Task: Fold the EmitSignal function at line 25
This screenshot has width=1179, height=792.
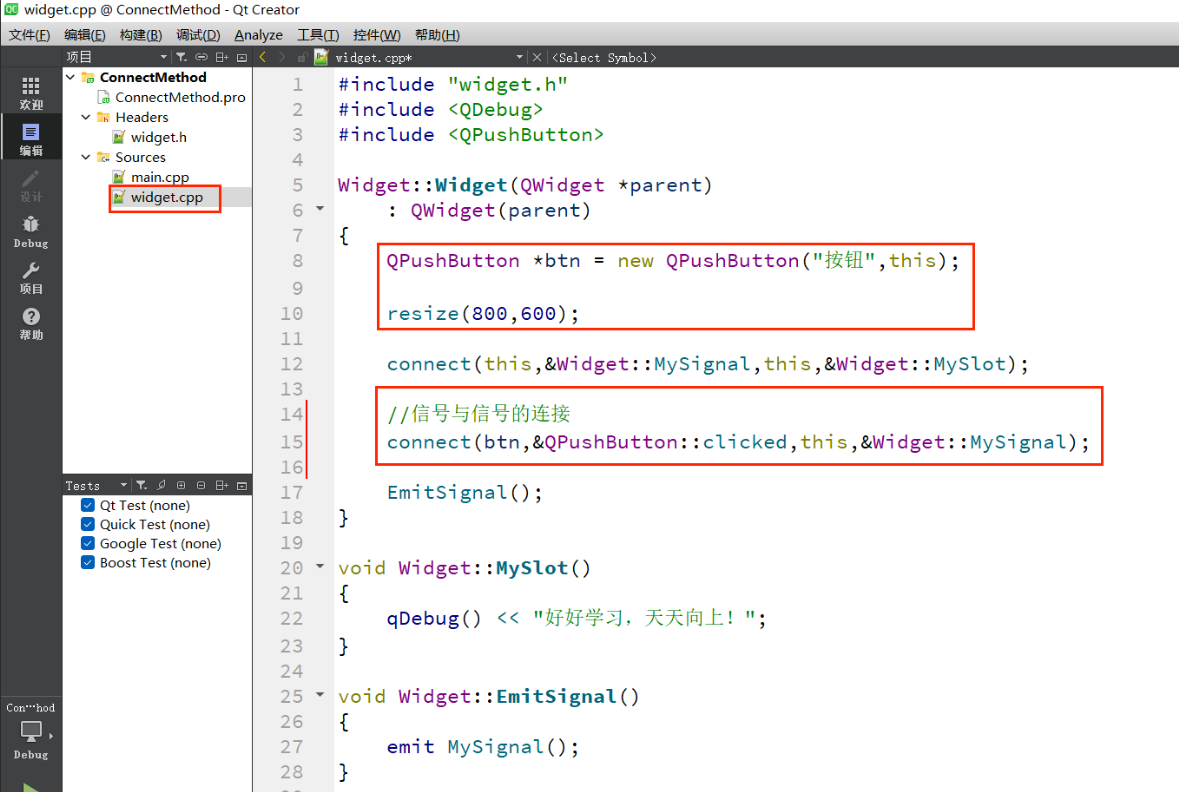Action: pyautogui.click(x=320, y=695)
